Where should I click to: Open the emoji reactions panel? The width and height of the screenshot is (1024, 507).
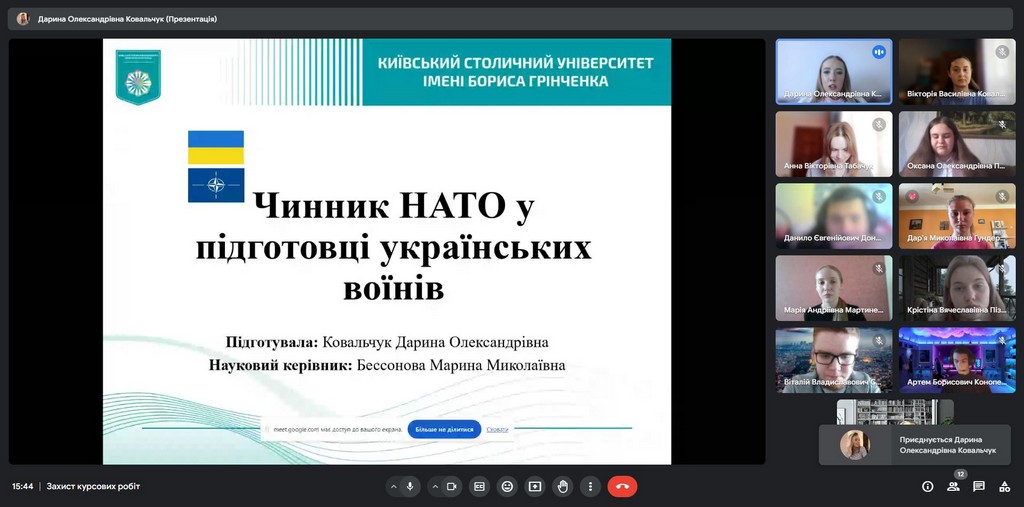(507, 486)
